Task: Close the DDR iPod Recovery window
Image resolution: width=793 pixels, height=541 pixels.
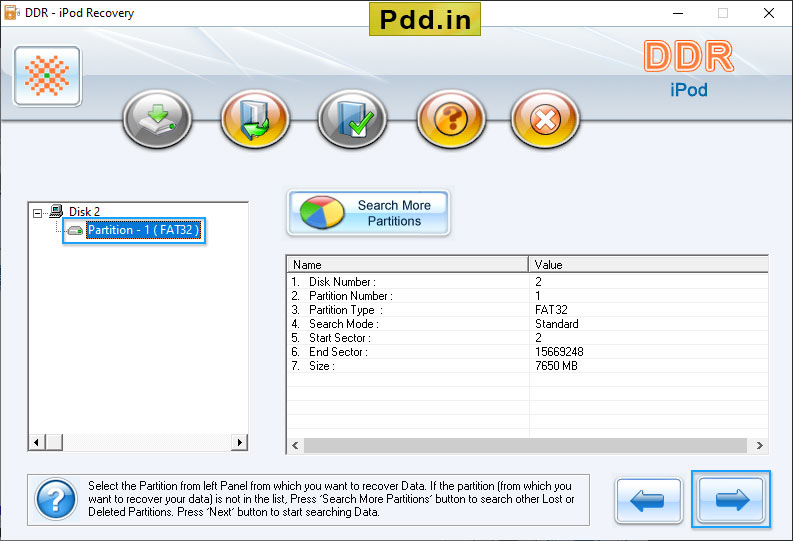Action: coord(769,13)
